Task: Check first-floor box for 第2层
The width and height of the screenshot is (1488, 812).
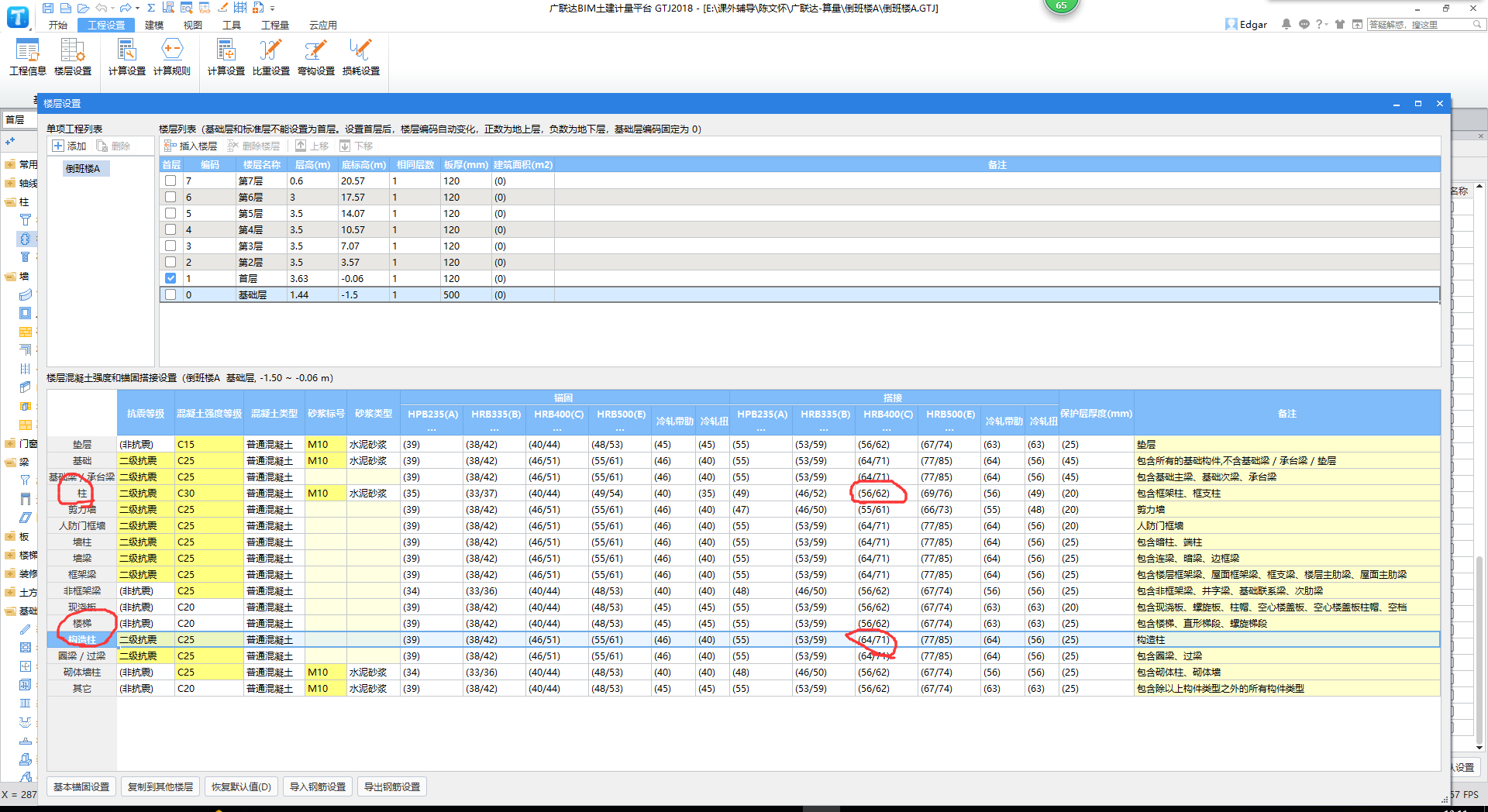Action: point(170,262)
